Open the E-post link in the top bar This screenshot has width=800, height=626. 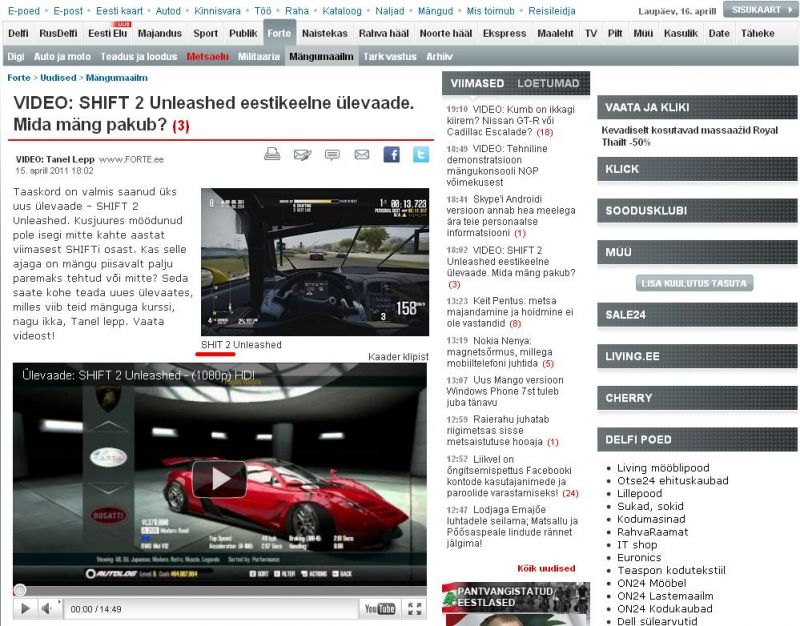68,11
